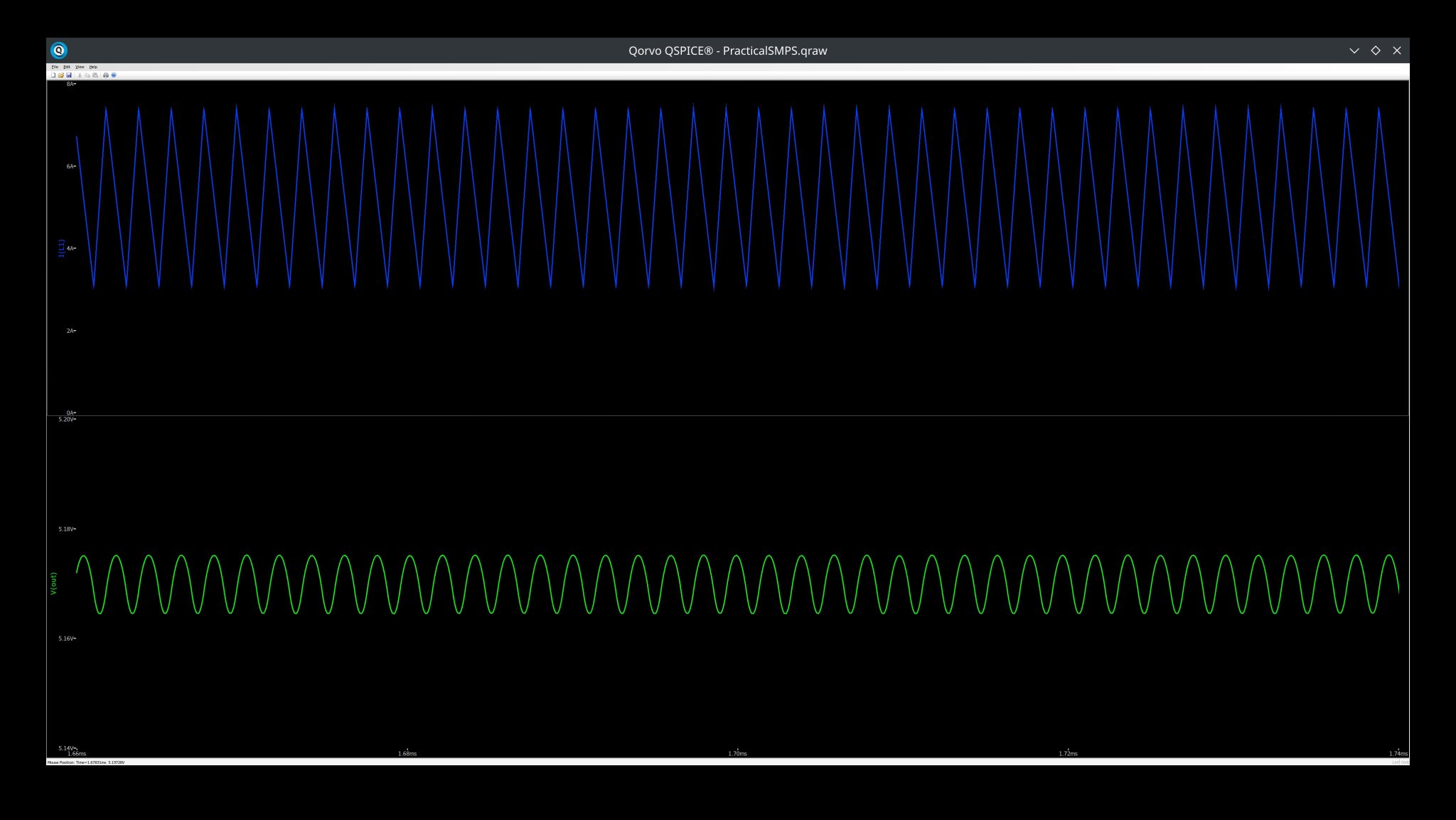
Task: Click the 2A axis label
Action: point(70,331)
